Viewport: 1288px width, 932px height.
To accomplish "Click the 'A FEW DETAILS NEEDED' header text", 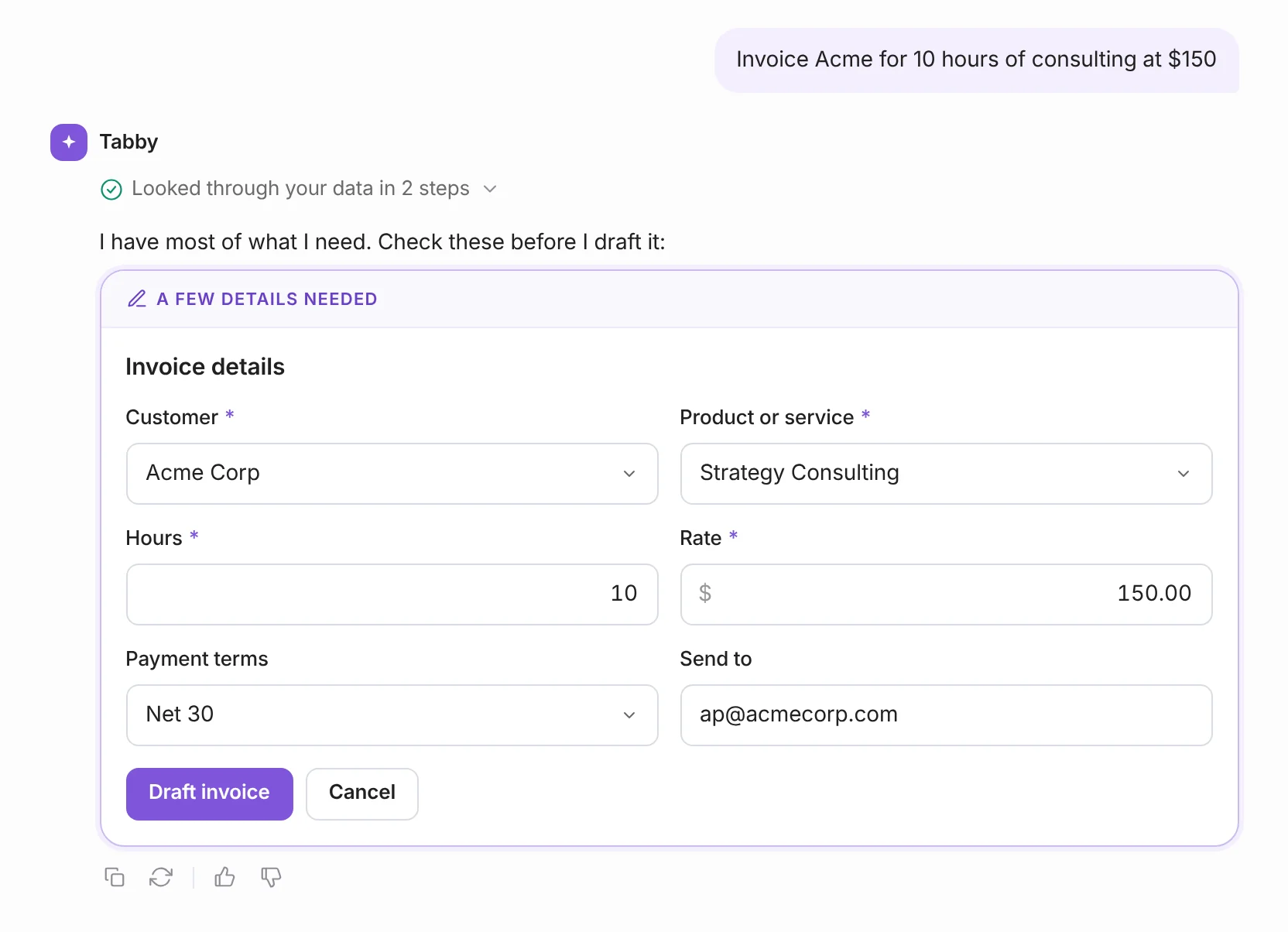I will [x=267, y=299].
